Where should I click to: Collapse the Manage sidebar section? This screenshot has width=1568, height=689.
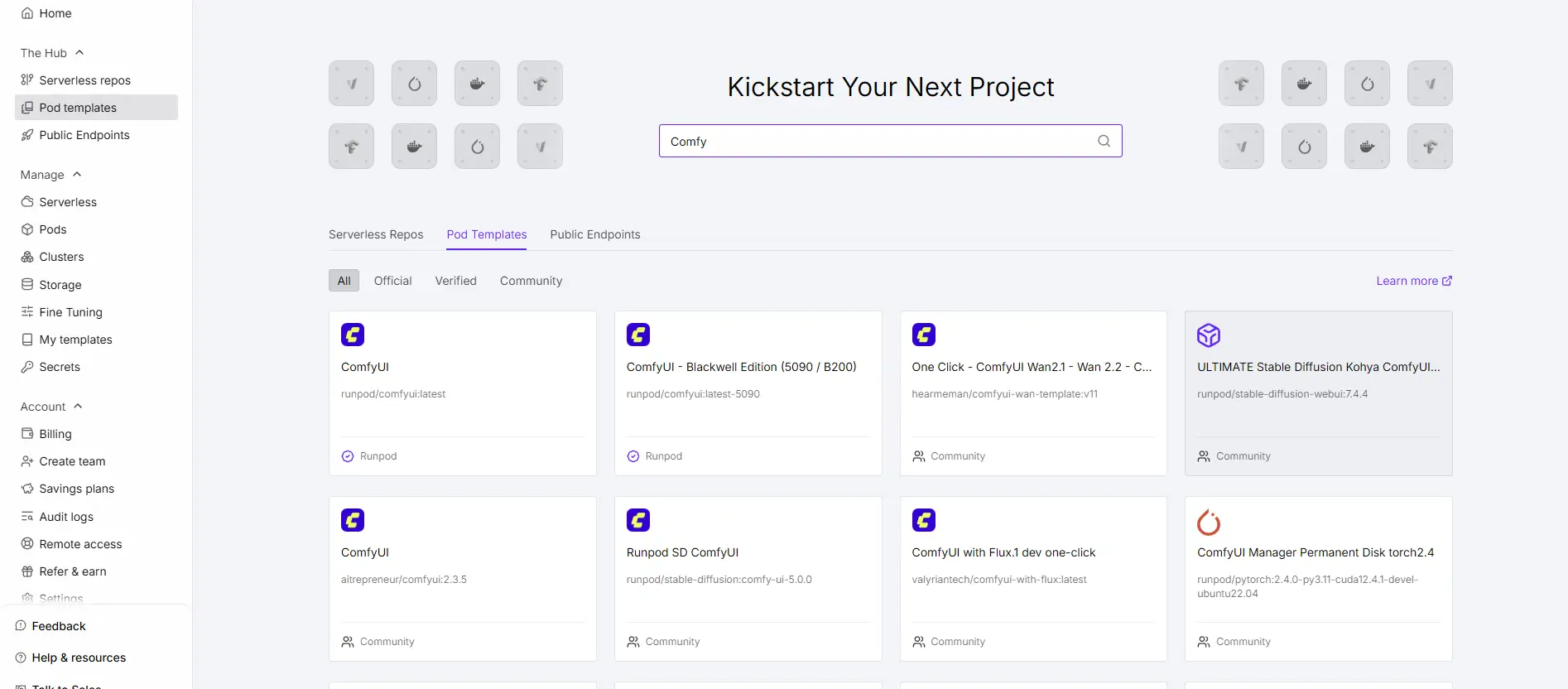tap(77, 175)
